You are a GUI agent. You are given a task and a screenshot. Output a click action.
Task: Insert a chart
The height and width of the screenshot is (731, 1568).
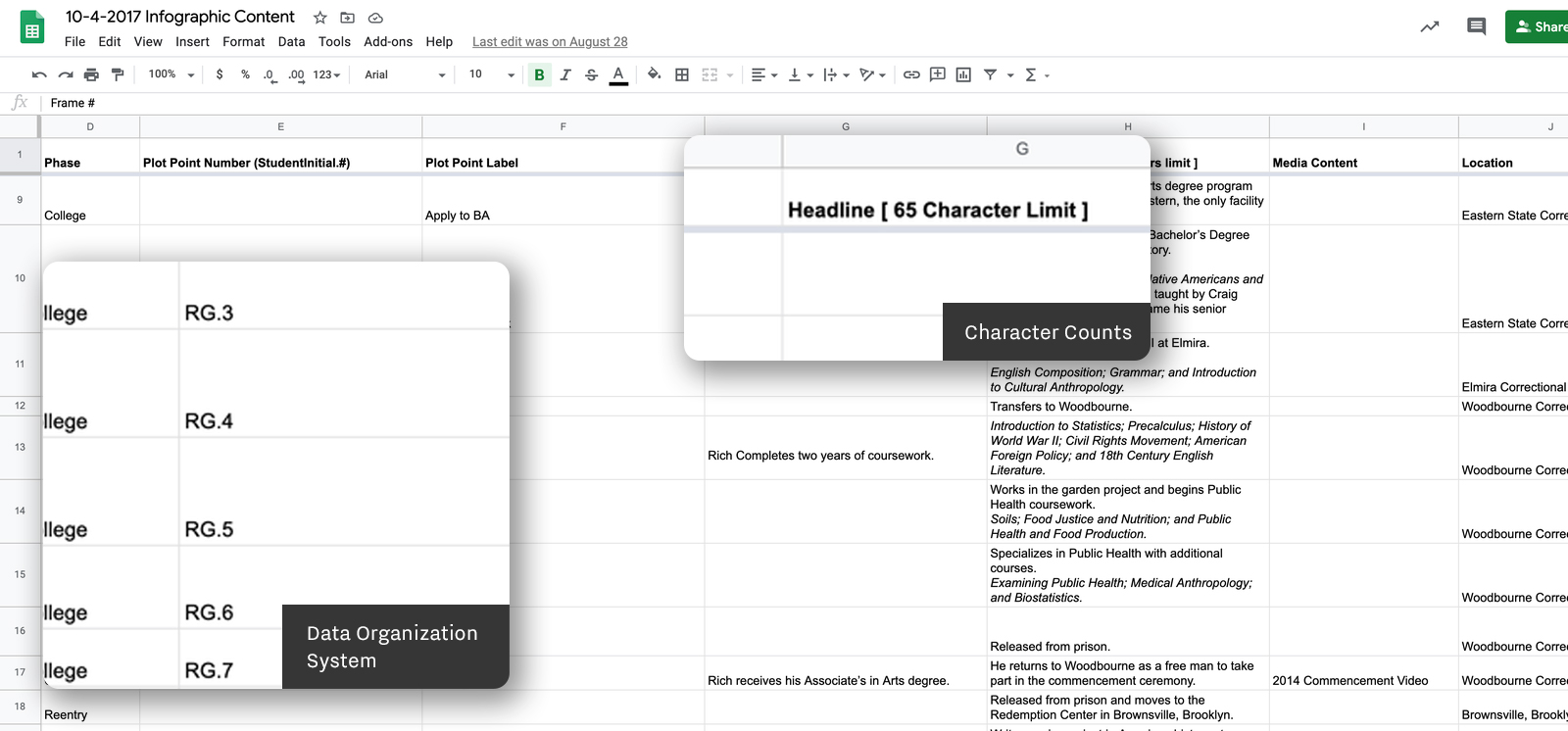[963, 74]
